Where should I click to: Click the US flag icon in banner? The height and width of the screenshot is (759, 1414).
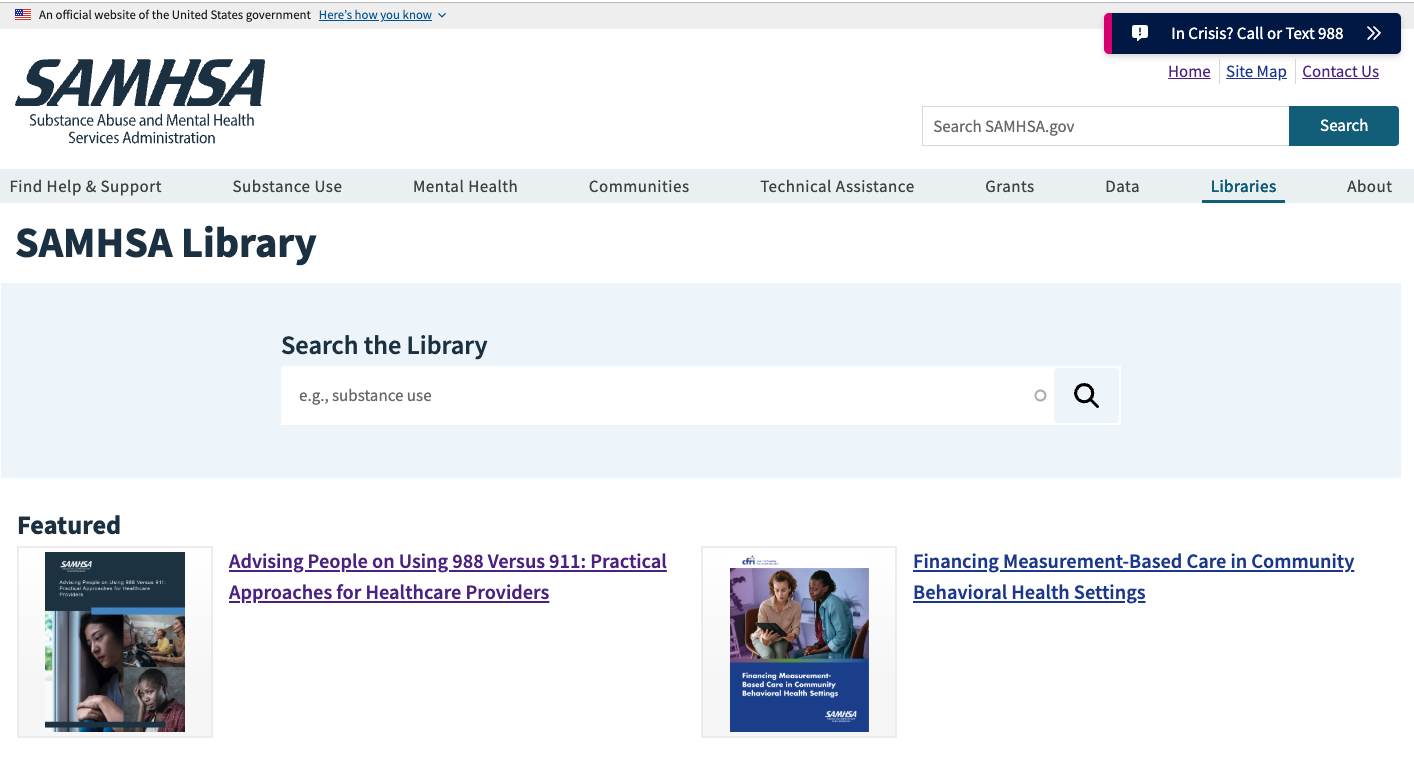[x=23, y=15]
